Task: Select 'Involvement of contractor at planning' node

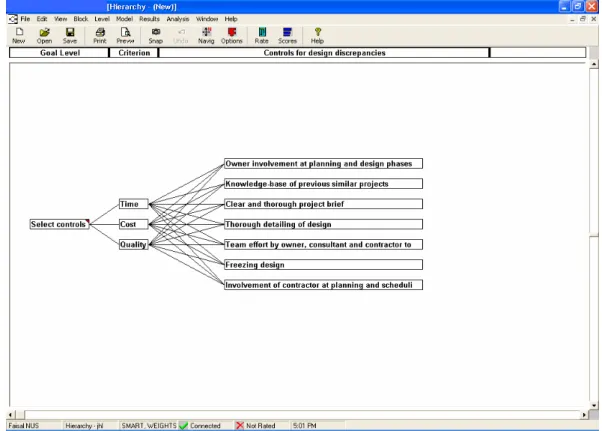Action: [x=323, y=285]
